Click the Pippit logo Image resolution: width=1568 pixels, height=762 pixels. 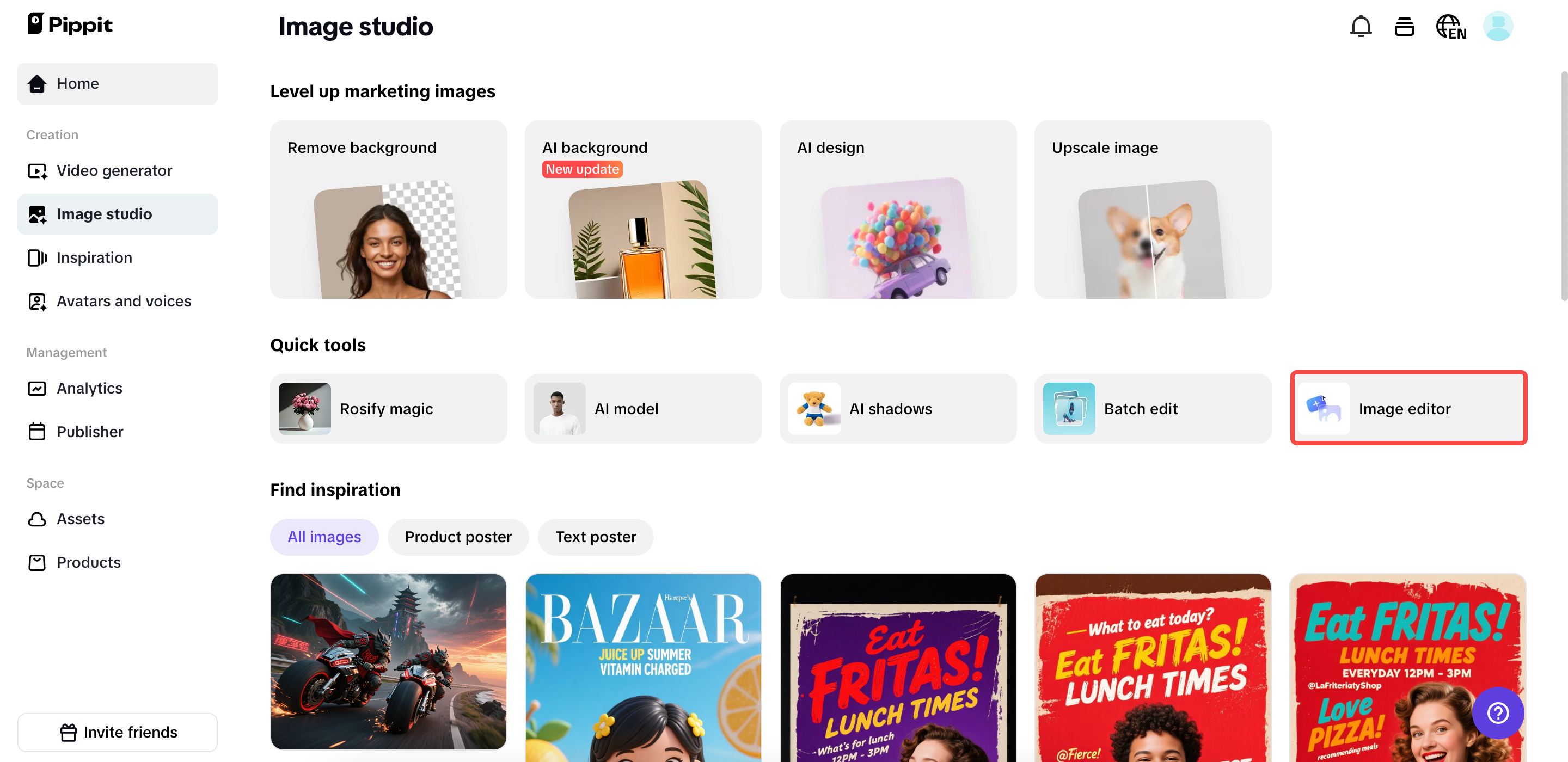(70, 24)
